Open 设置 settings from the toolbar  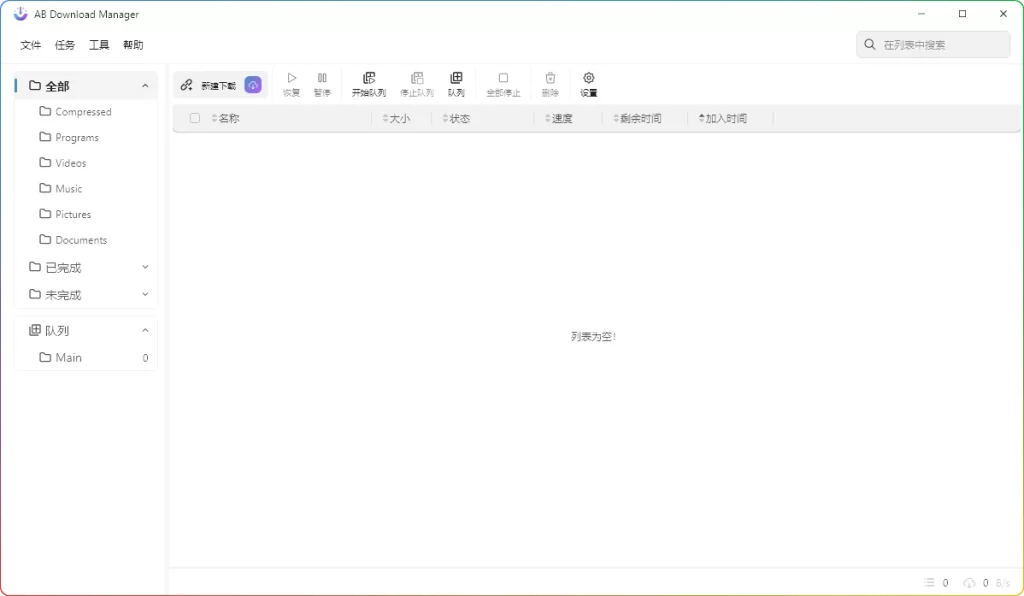click(x=588, y=83)
